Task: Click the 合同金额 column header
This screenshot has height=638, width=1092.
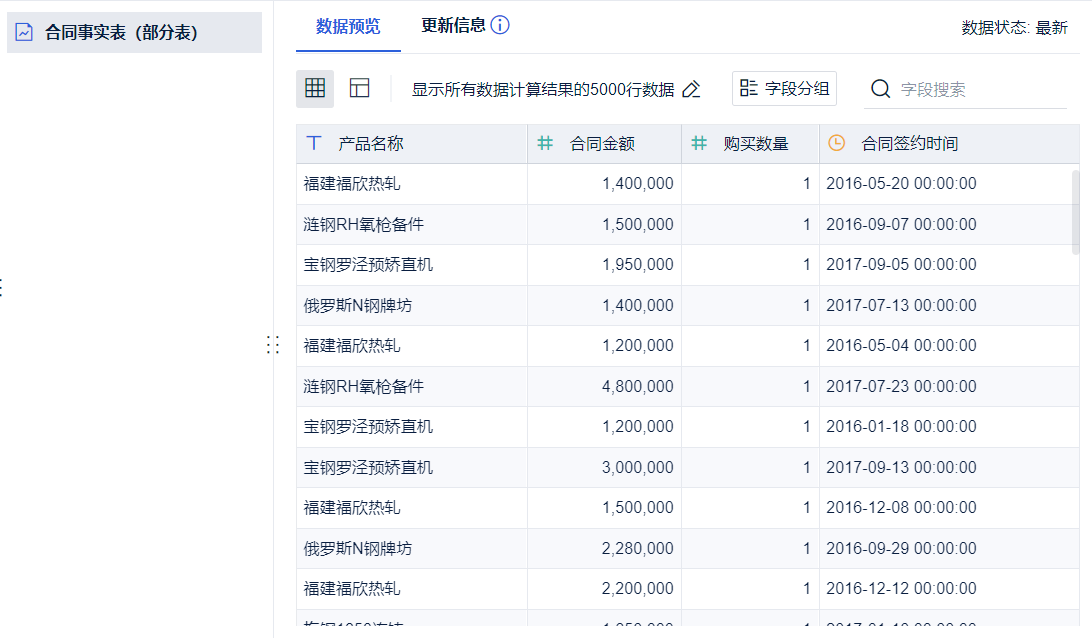Action: [x=604, y=144]
